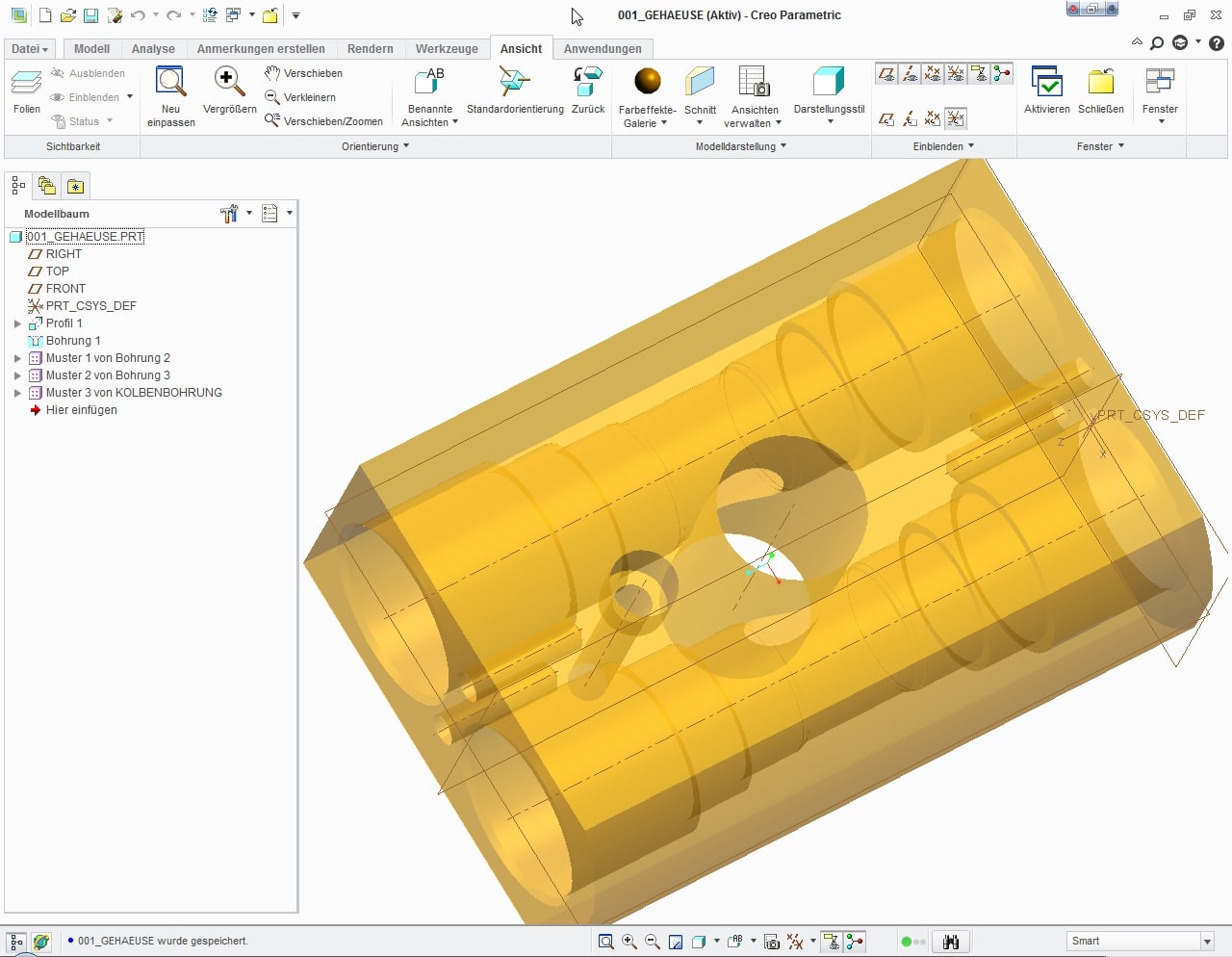This screenshot has width=1232, height=957.
Task: Toggle datum plane display in Einblenden group
Action: (886, 74)
